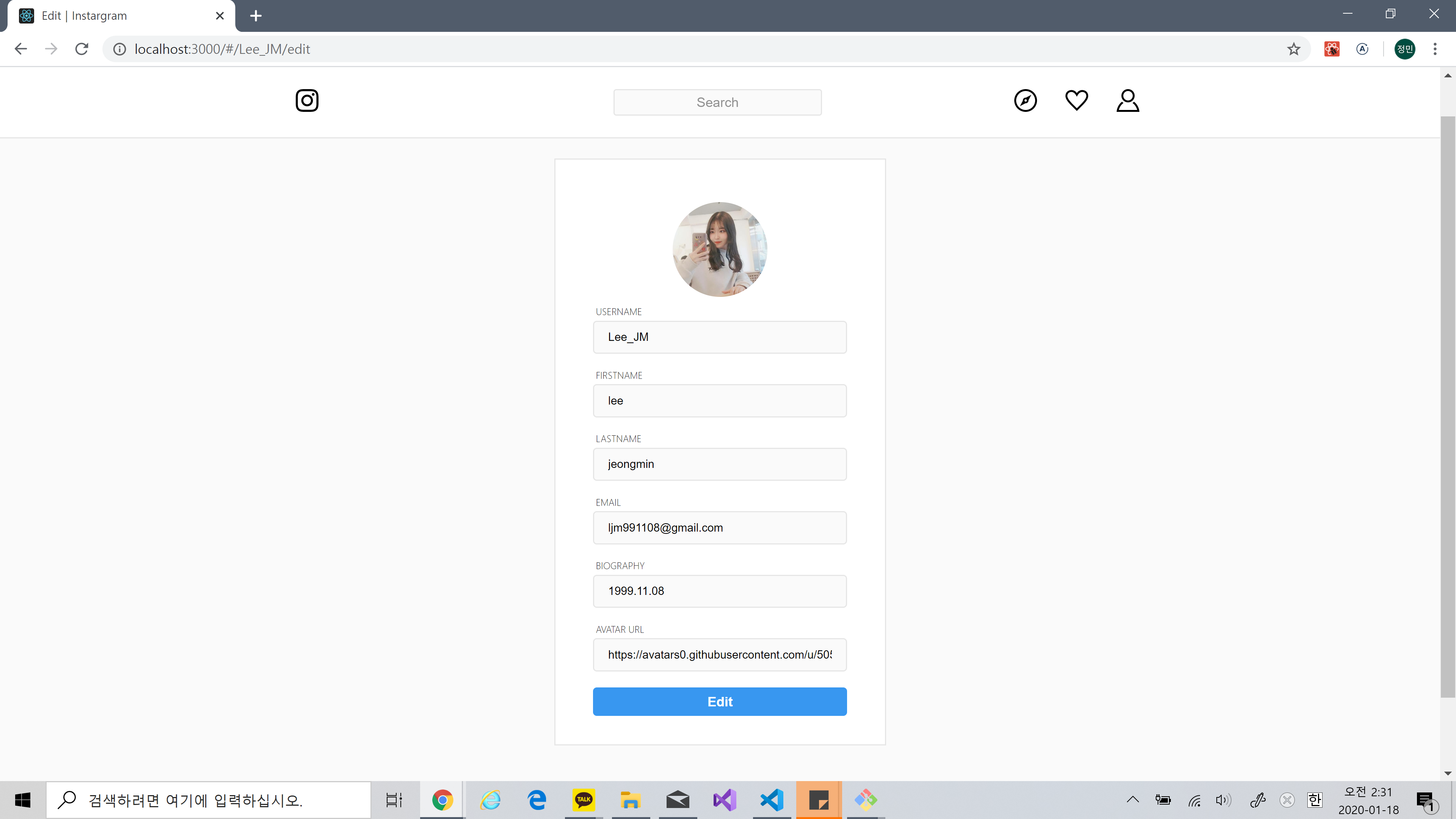Click the Task View icon in the taskbar
The width and height of the screenshot is (1456, 819).
point(394,800)
